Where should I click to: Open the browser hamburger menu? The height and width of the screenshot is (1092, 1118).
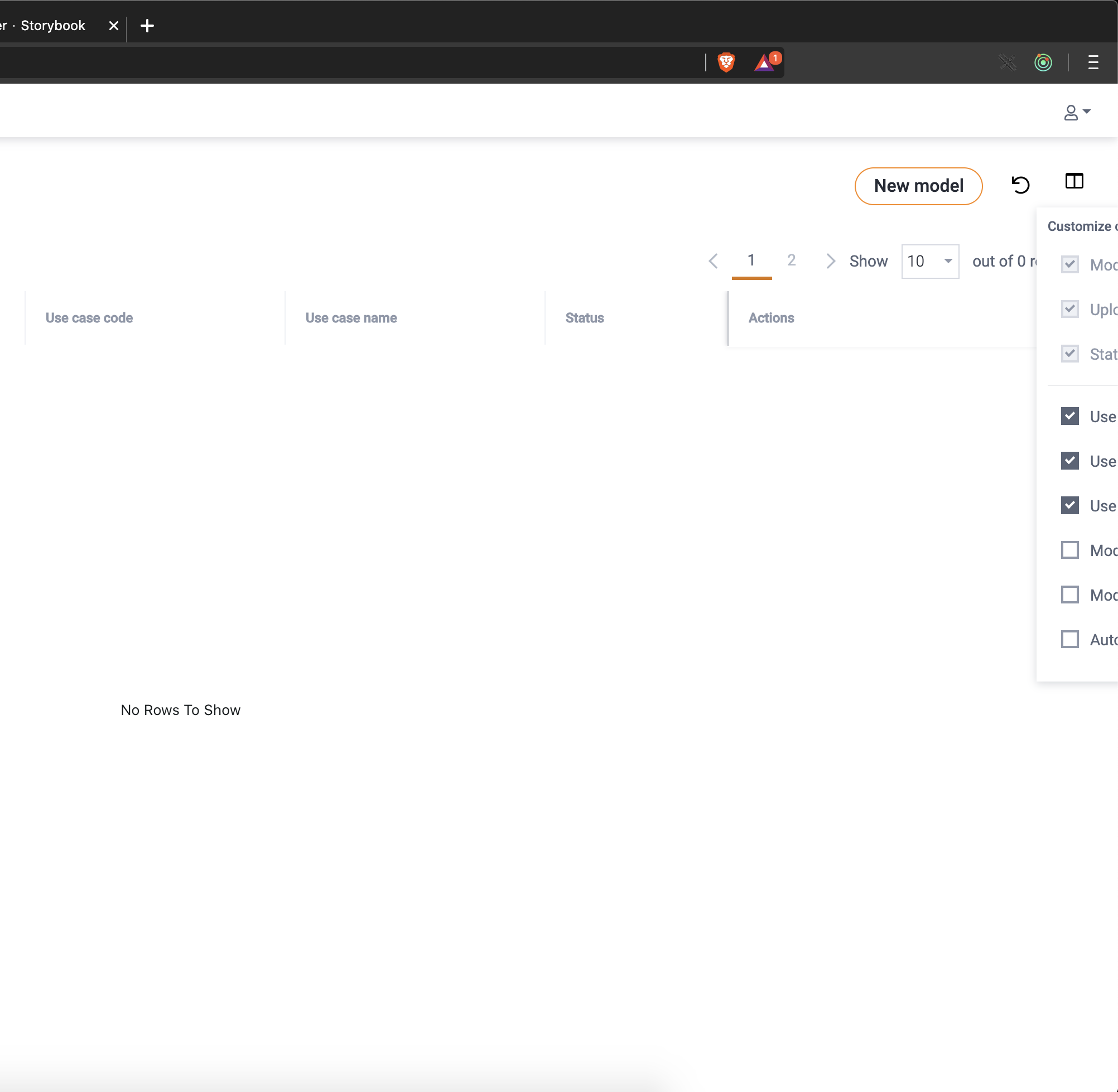[x=1093, y=62]
